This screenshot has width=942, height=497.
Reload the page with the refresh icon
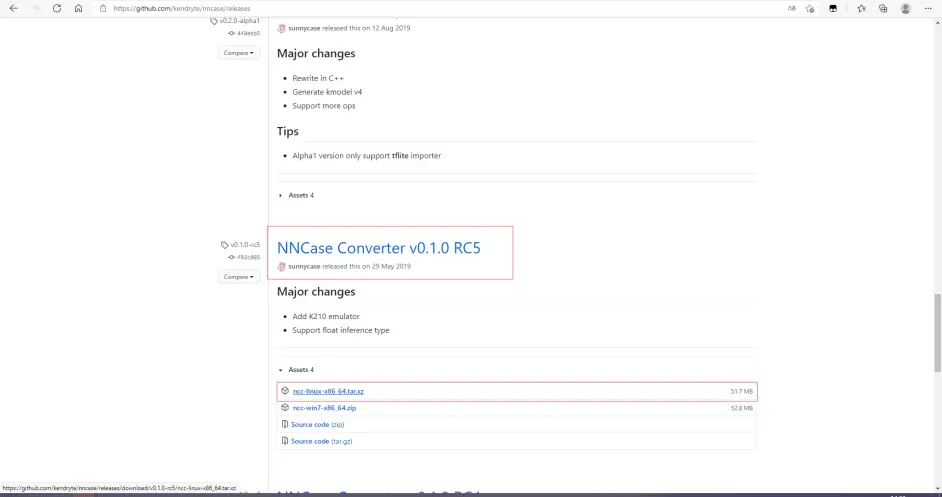point(56,8)
